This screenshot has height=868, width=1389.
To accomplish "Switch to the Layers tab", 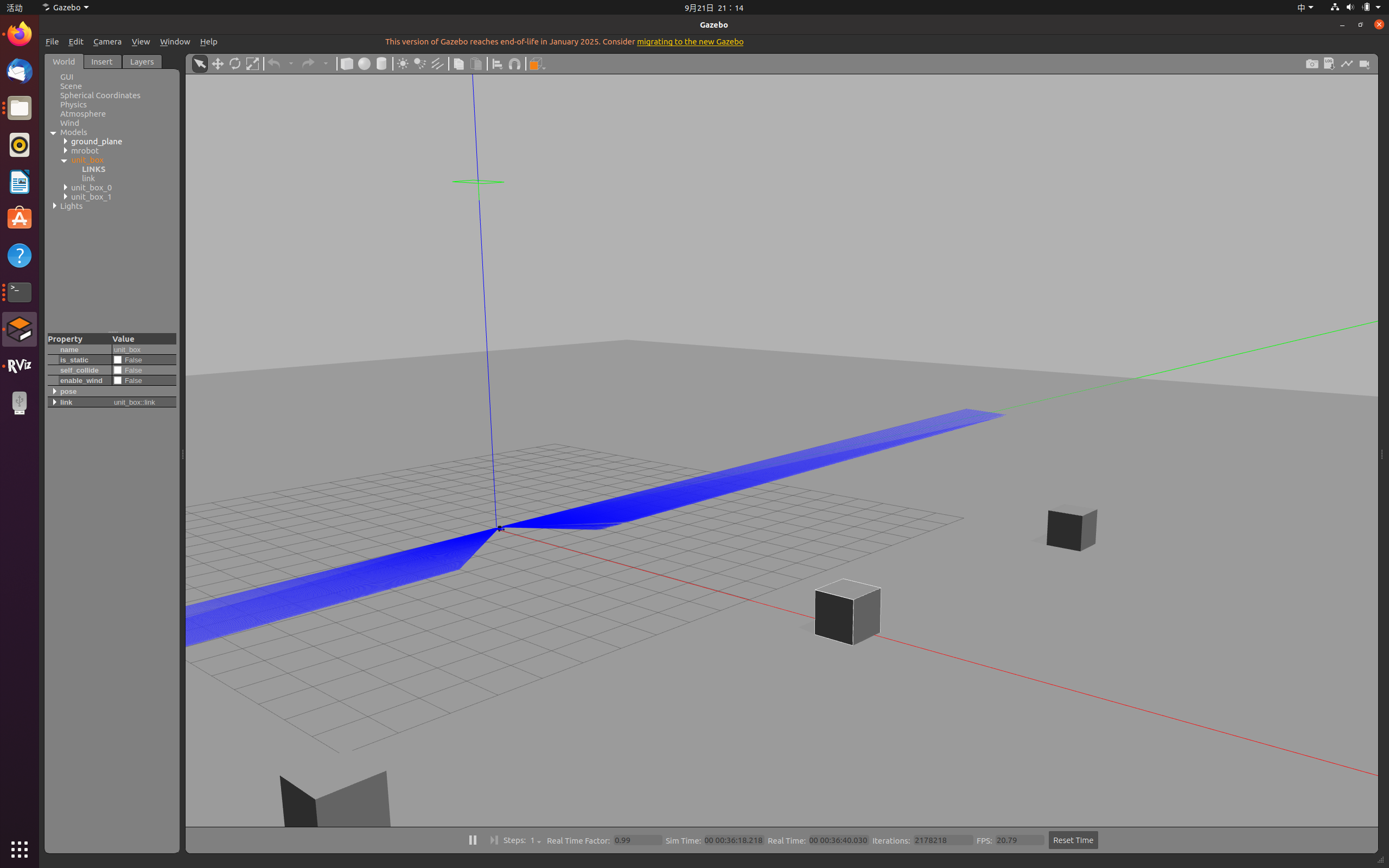I will pyautogui.click(x=142, y=61).
